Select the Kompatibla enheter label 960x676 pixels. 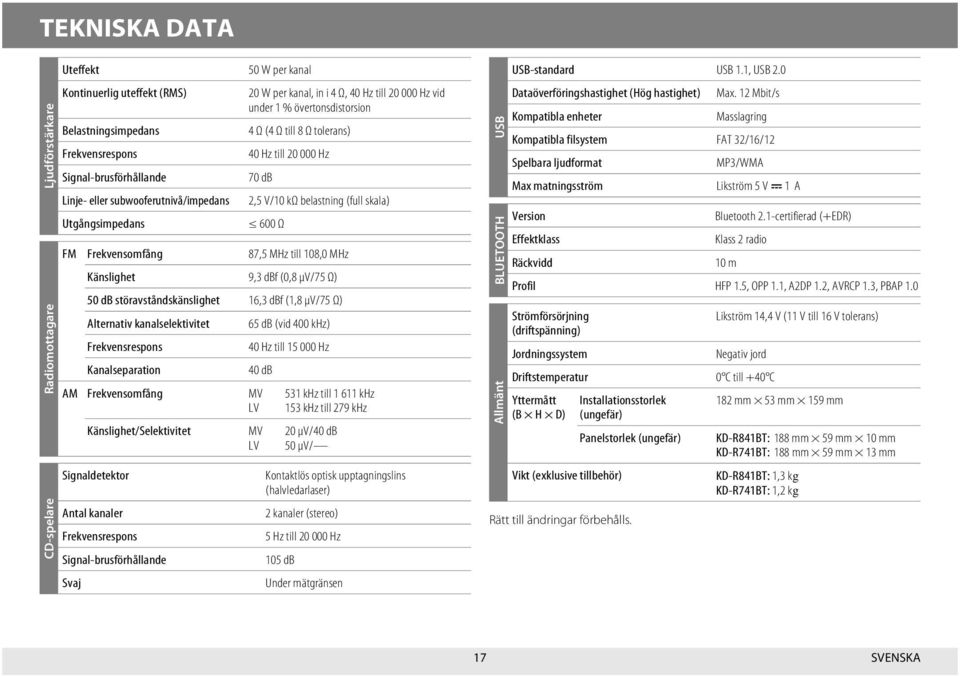[x=557, y=116]
